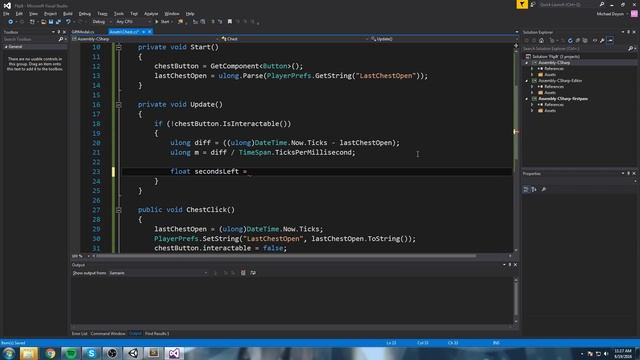Click the Navigate Backward toolbar icon
Image resolution: width=640 pixels, height=360 pixels.
pyautogui.click(x=11, y=22)
